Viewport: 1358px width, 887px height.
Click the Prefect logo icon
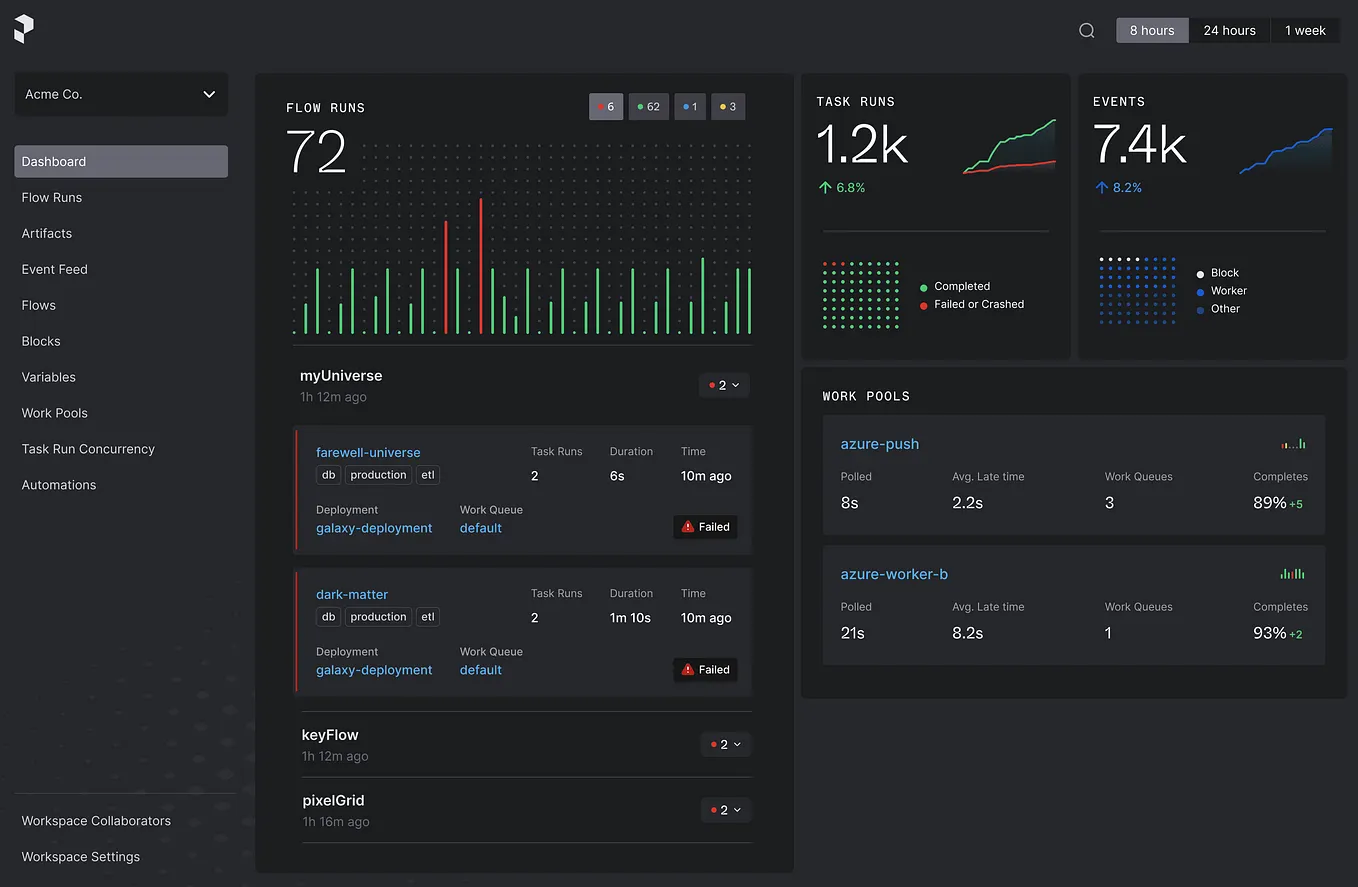23,29
